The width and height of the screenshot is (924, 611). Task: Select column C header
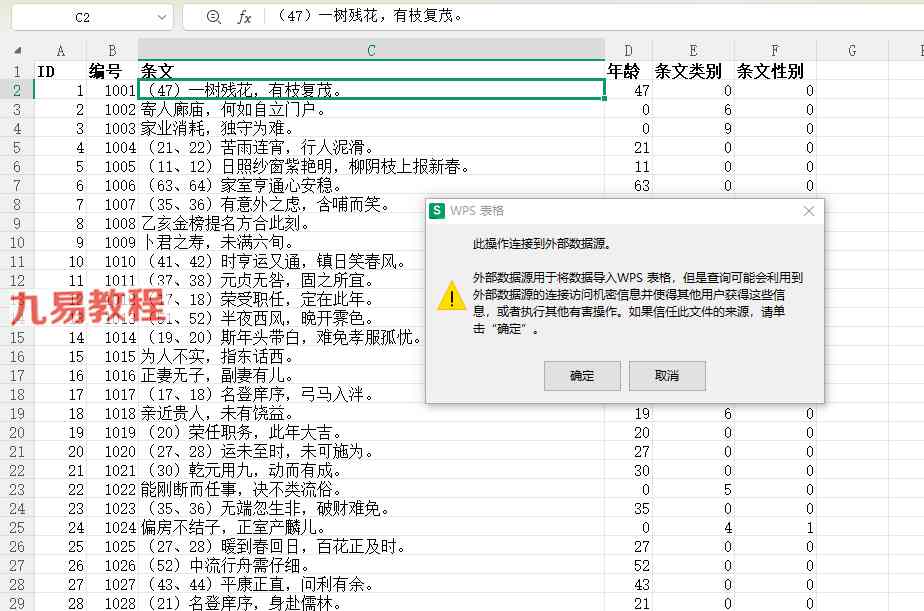371,51
